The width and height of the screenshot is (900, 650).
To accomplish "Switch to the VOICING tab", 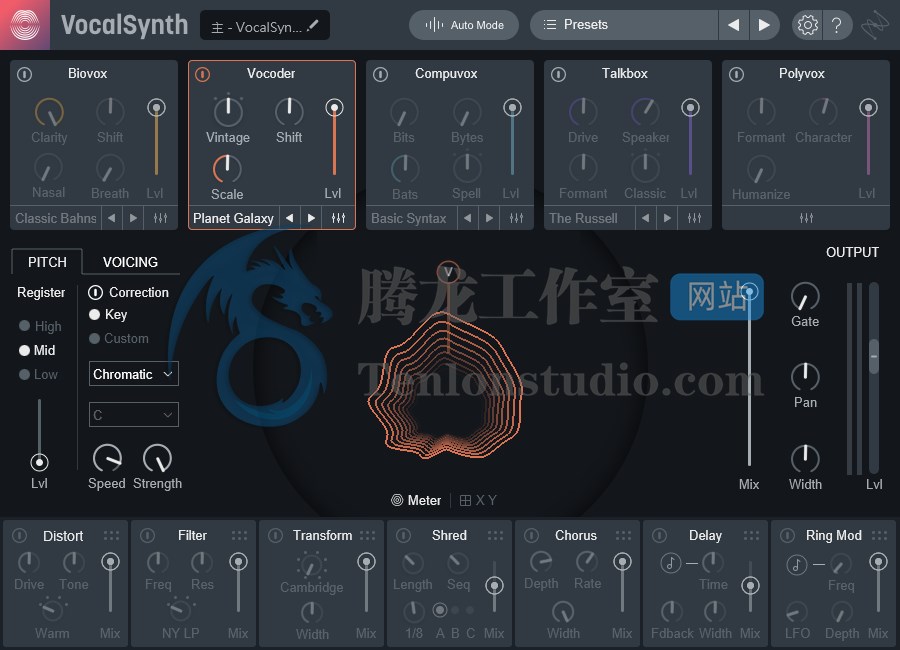I will click(130, 262).
